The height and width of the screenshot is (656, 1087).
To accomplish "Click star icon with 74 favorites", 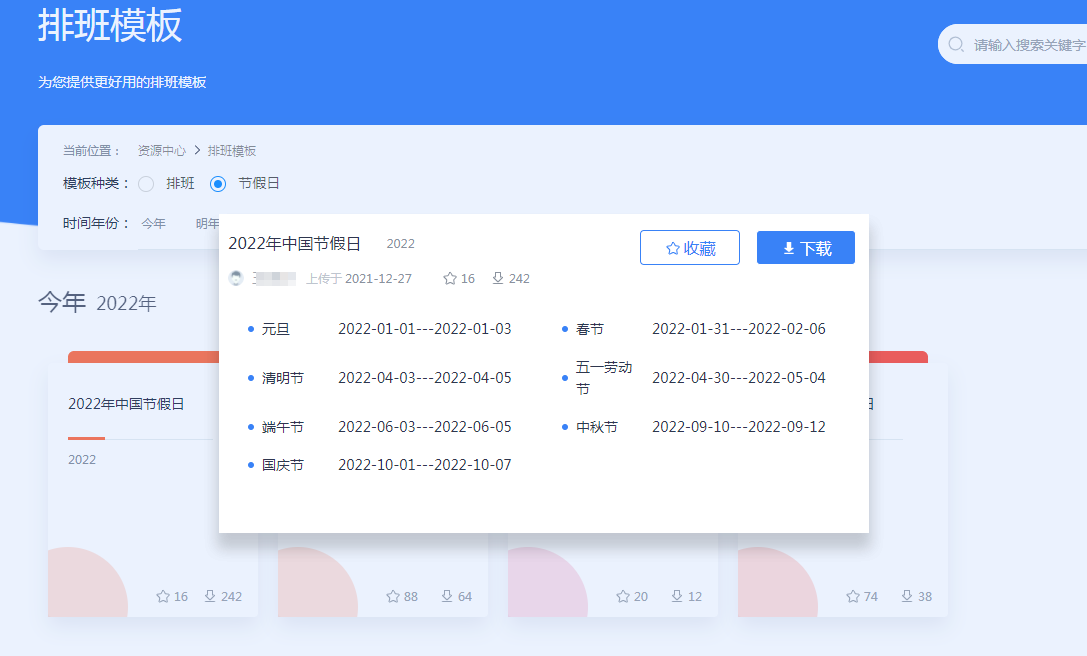I will point(853,596).
